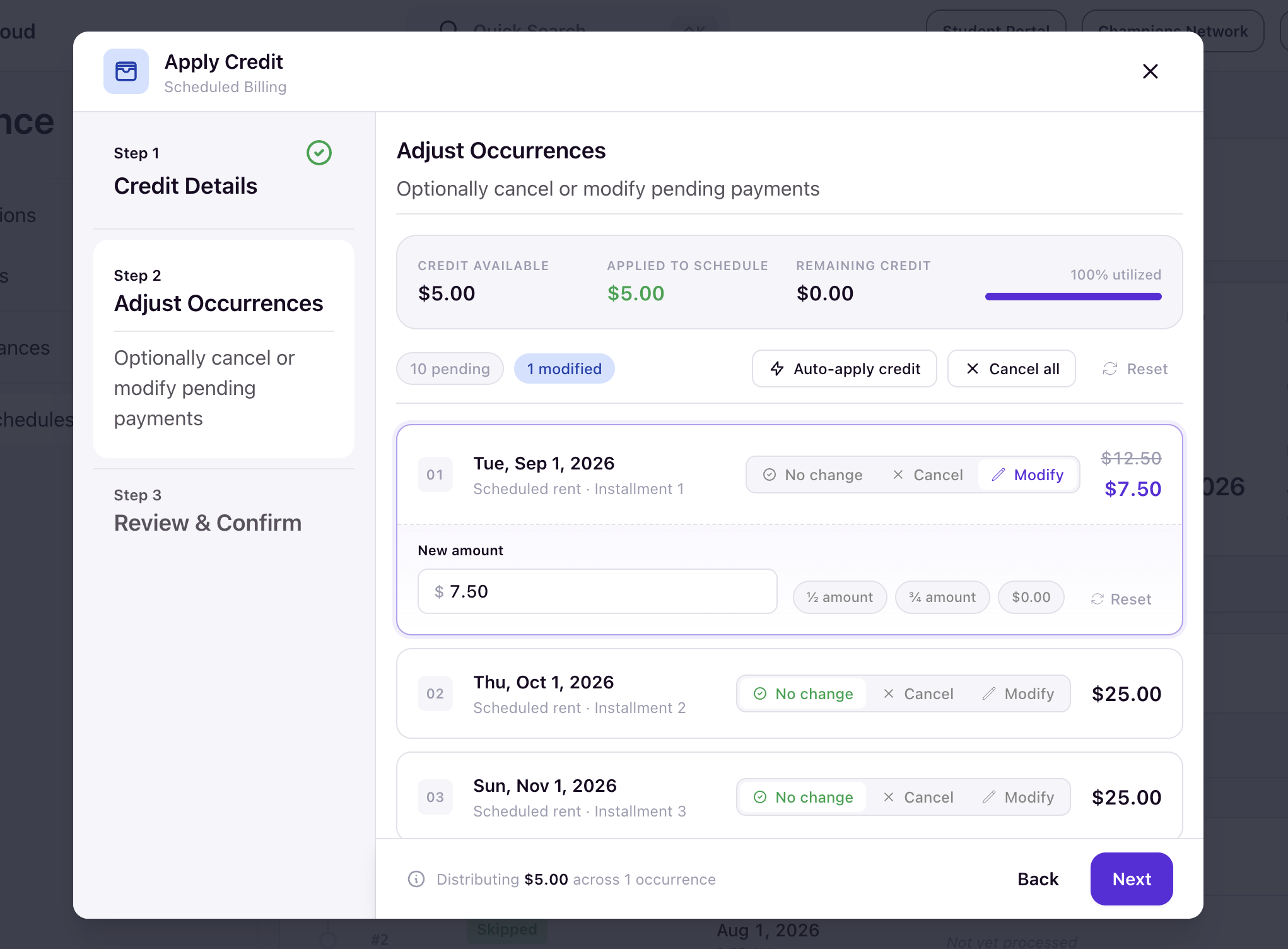Filter by 1 modified chip
1288x949 pixels.
[564, 368]
